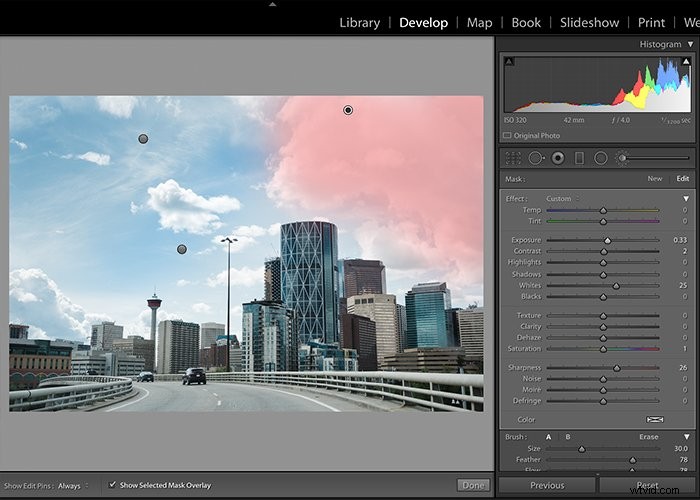Open the Show Edit Pins Always dropdown

click(x=73, y=486)
